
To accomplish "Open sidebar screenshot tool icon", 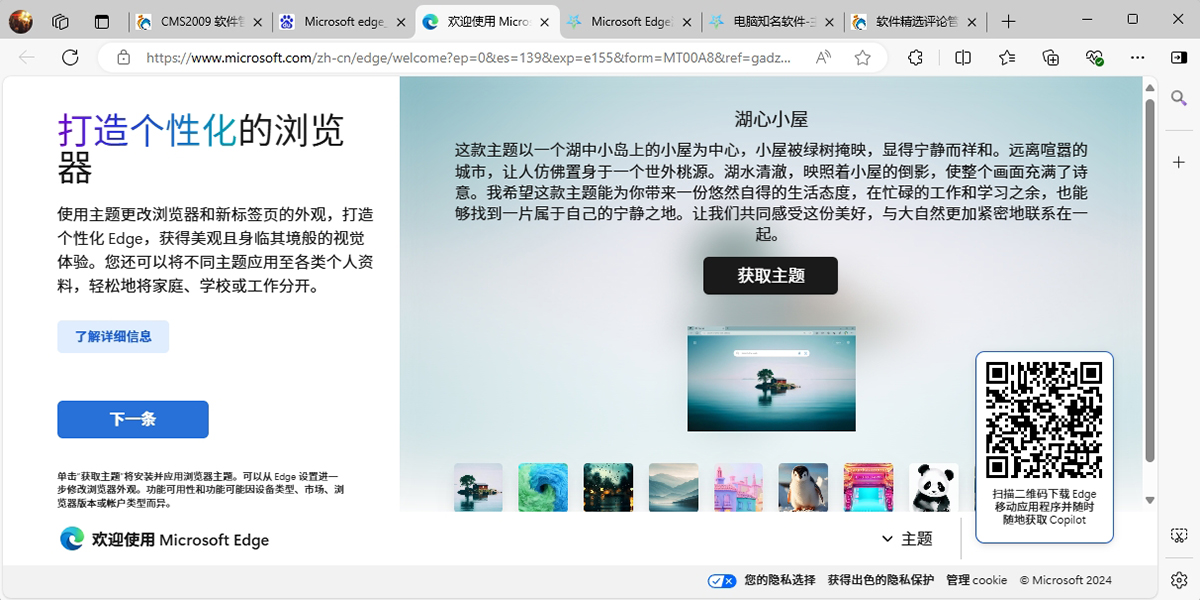I will point(1179,538).
